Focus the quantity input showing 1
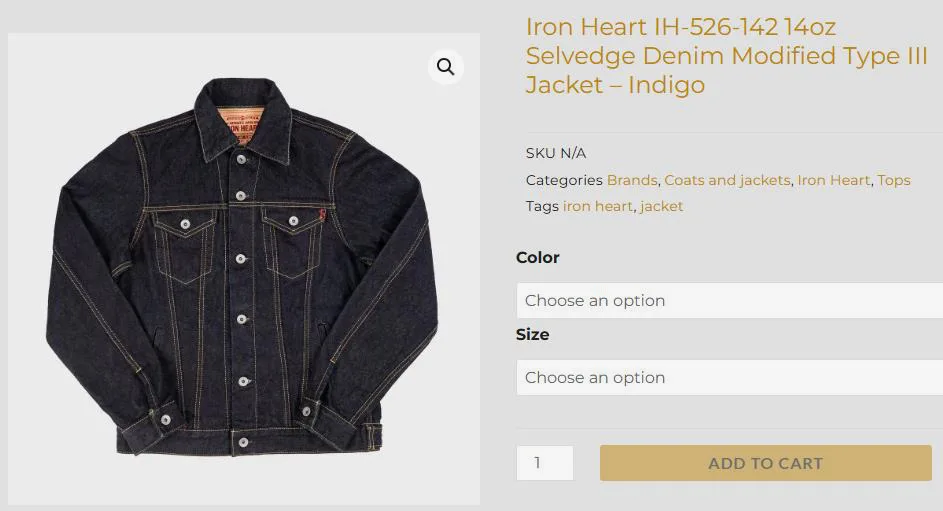This screenshot has width=943, height=511. [545, 463]
